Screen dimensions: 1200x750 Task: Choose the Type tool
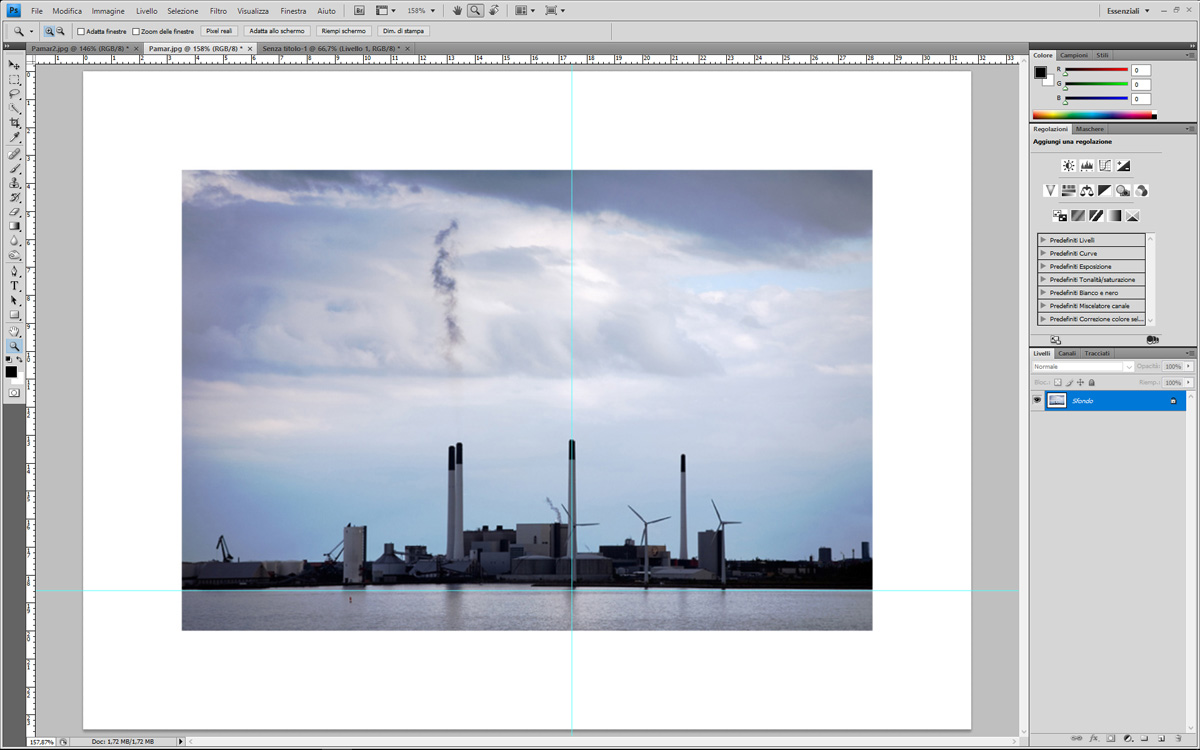pos(14,286)
